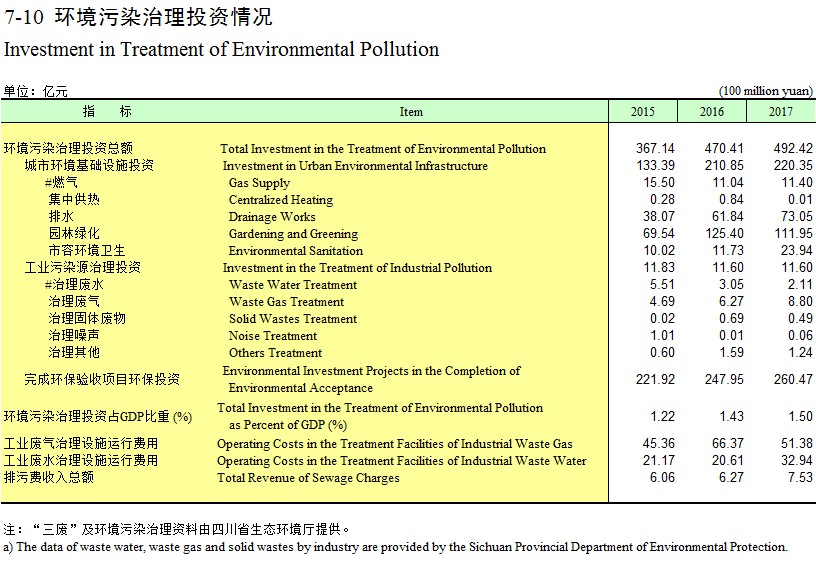Click the 'Waste Gas Treatment' row label
The height and width of the screenshot is (572, 816).
286,302
